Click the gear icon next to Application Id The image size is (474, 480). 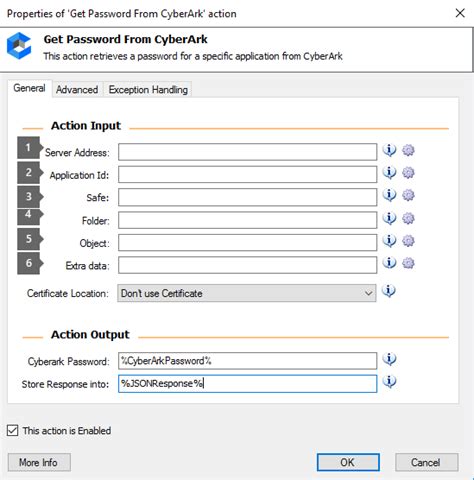[408, 173]
